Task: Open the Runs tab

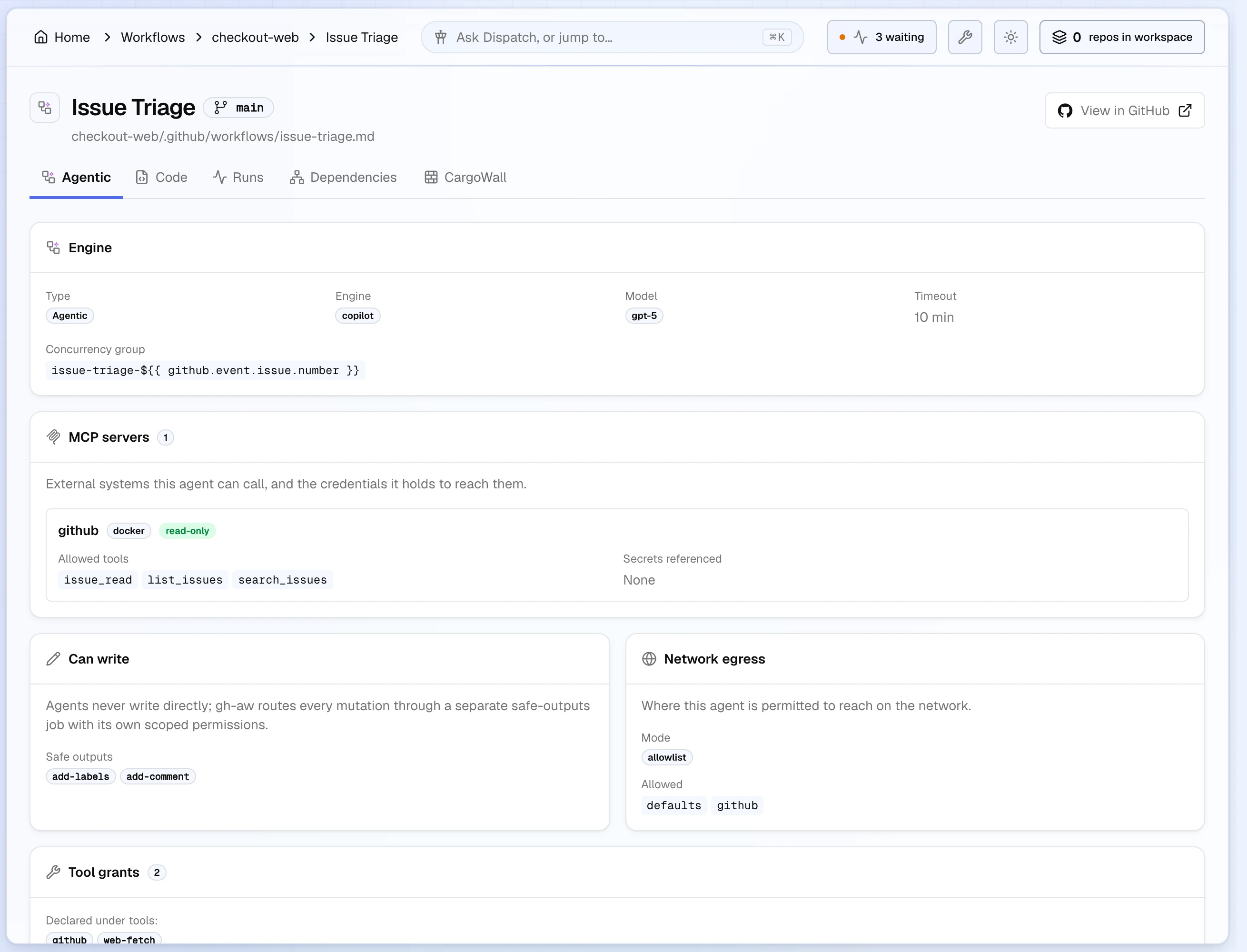Action: 238,178
